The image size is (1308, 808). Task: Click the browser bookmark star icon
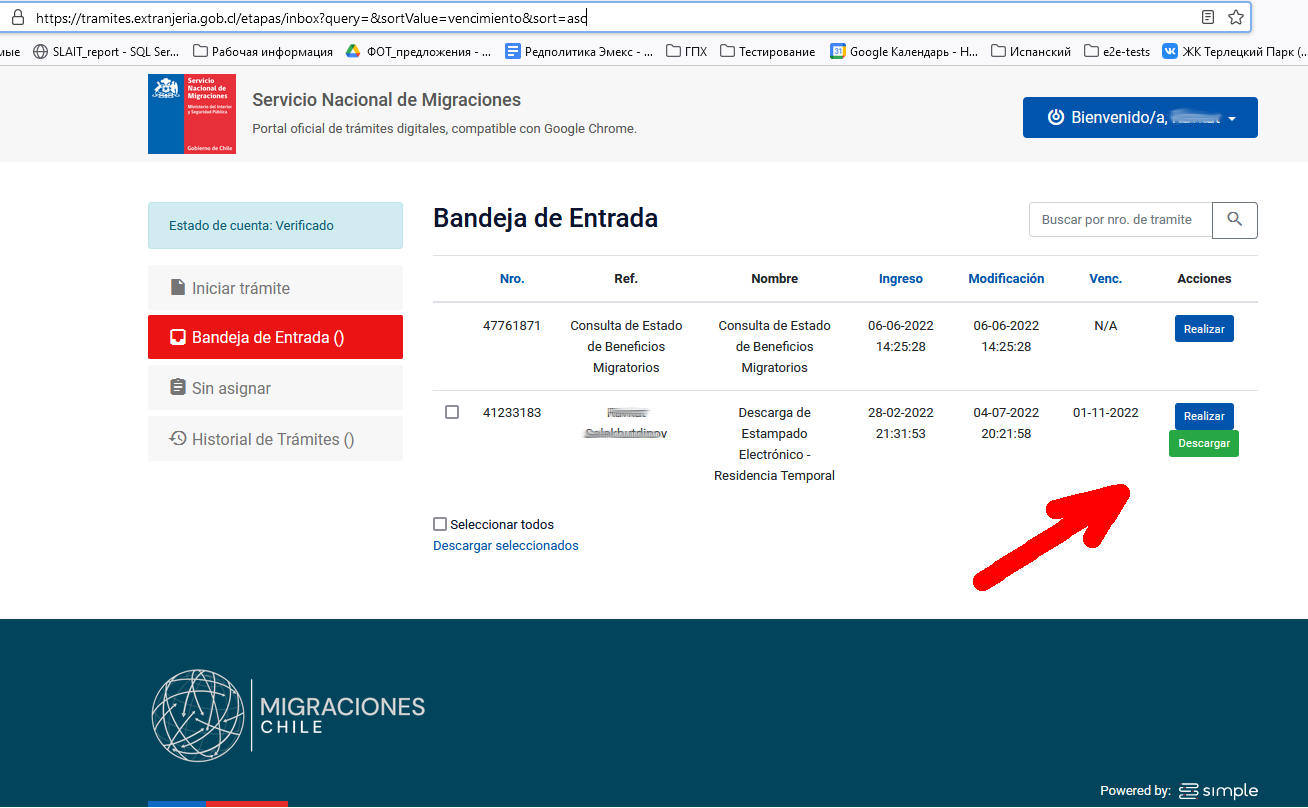tap(1235, 17)
